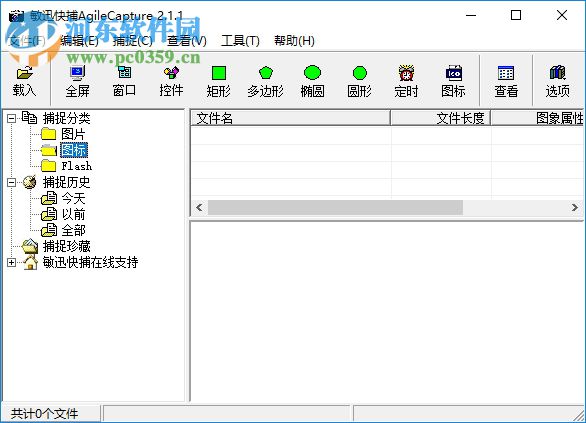
Task: Select the 捕捉珍藏 tree item
Action: pos(67,246)
